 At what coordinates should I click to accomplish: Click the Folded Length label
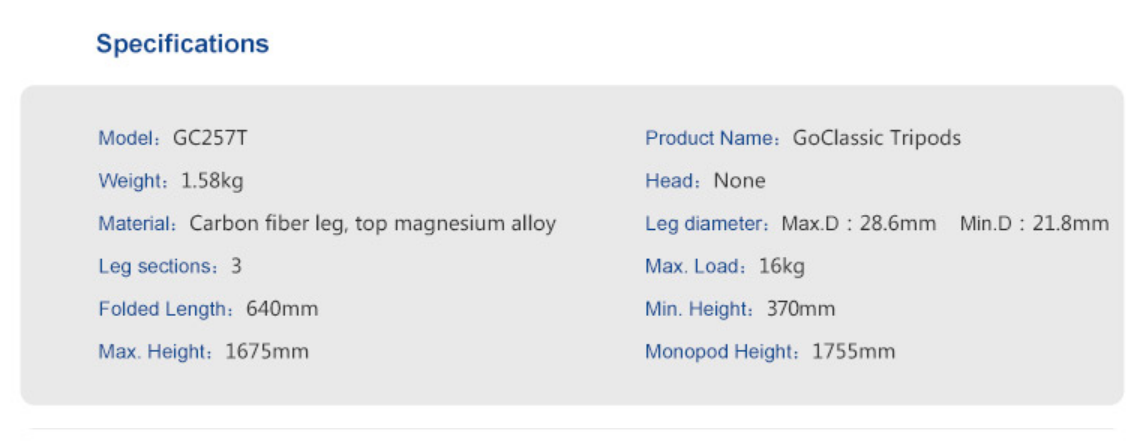164,309
